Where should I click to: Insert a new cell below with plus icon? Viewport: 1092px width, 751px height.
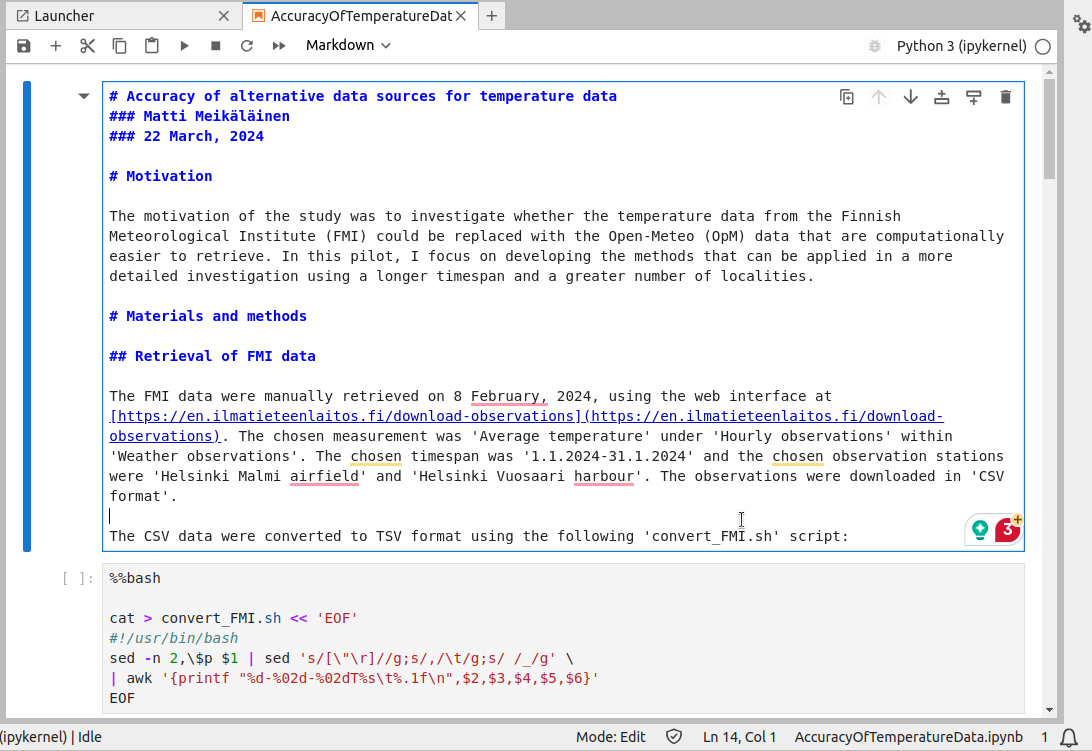pos(56,46)
